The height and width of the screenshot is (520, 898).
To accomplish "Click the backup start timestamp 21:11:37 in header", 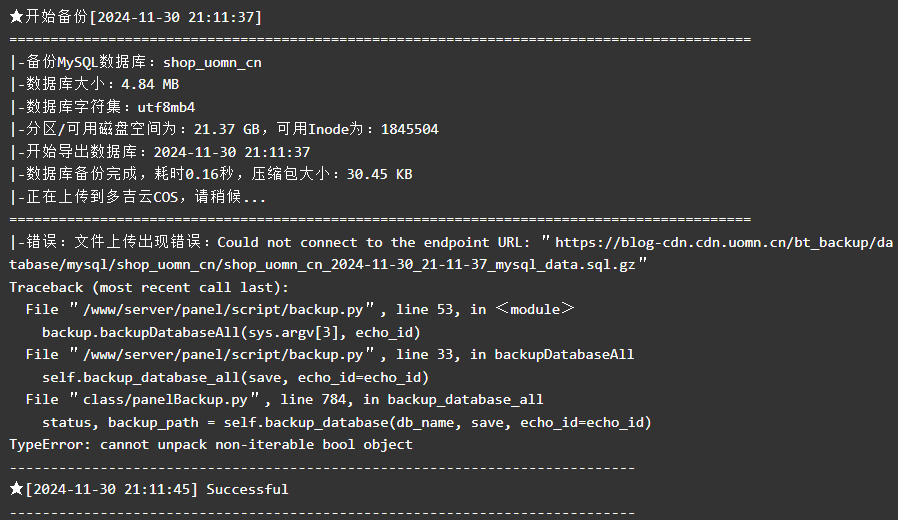I will pos(221,17).
